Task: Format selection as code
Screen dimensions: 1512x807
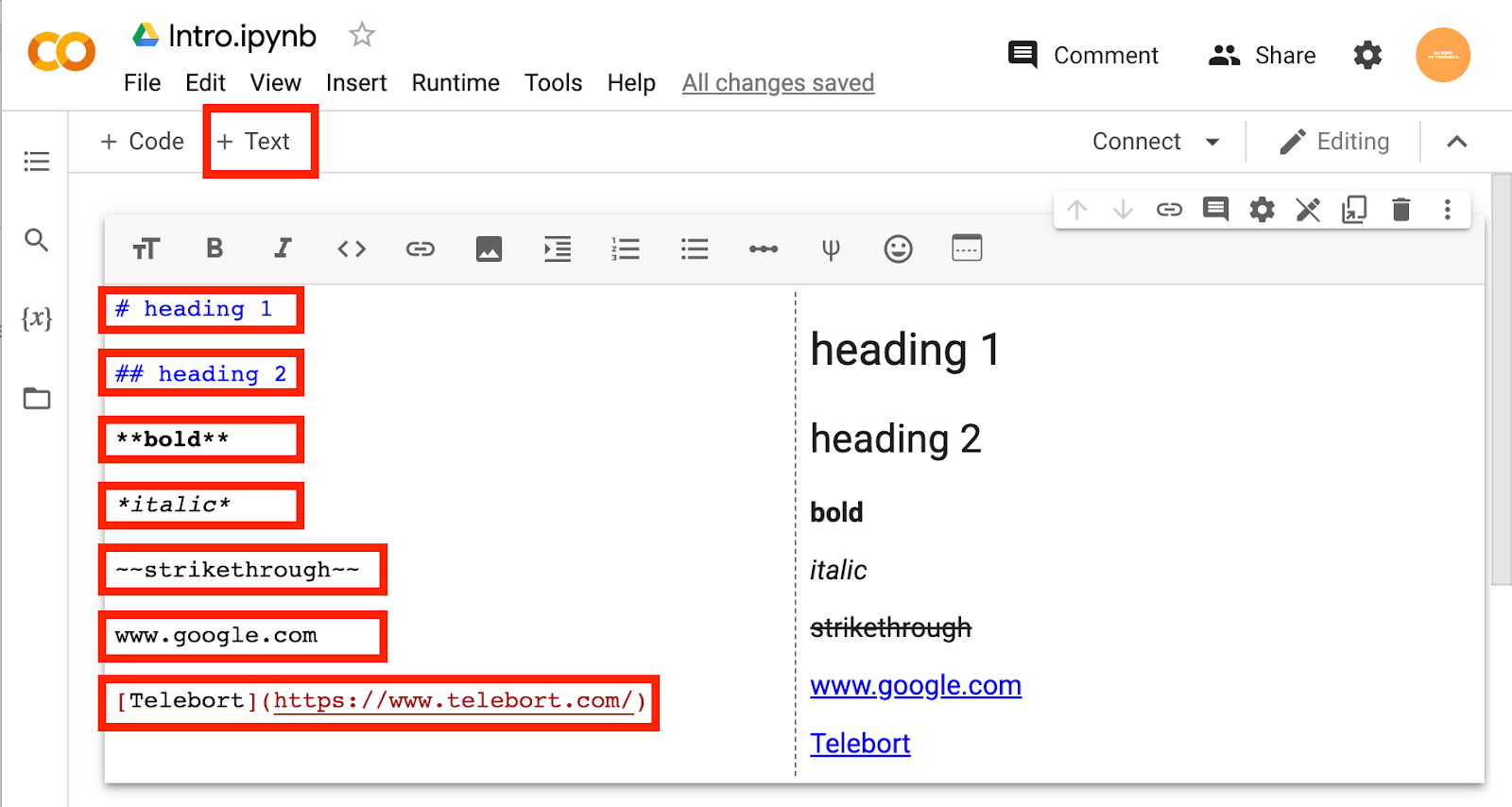Action: click(352, 249)
